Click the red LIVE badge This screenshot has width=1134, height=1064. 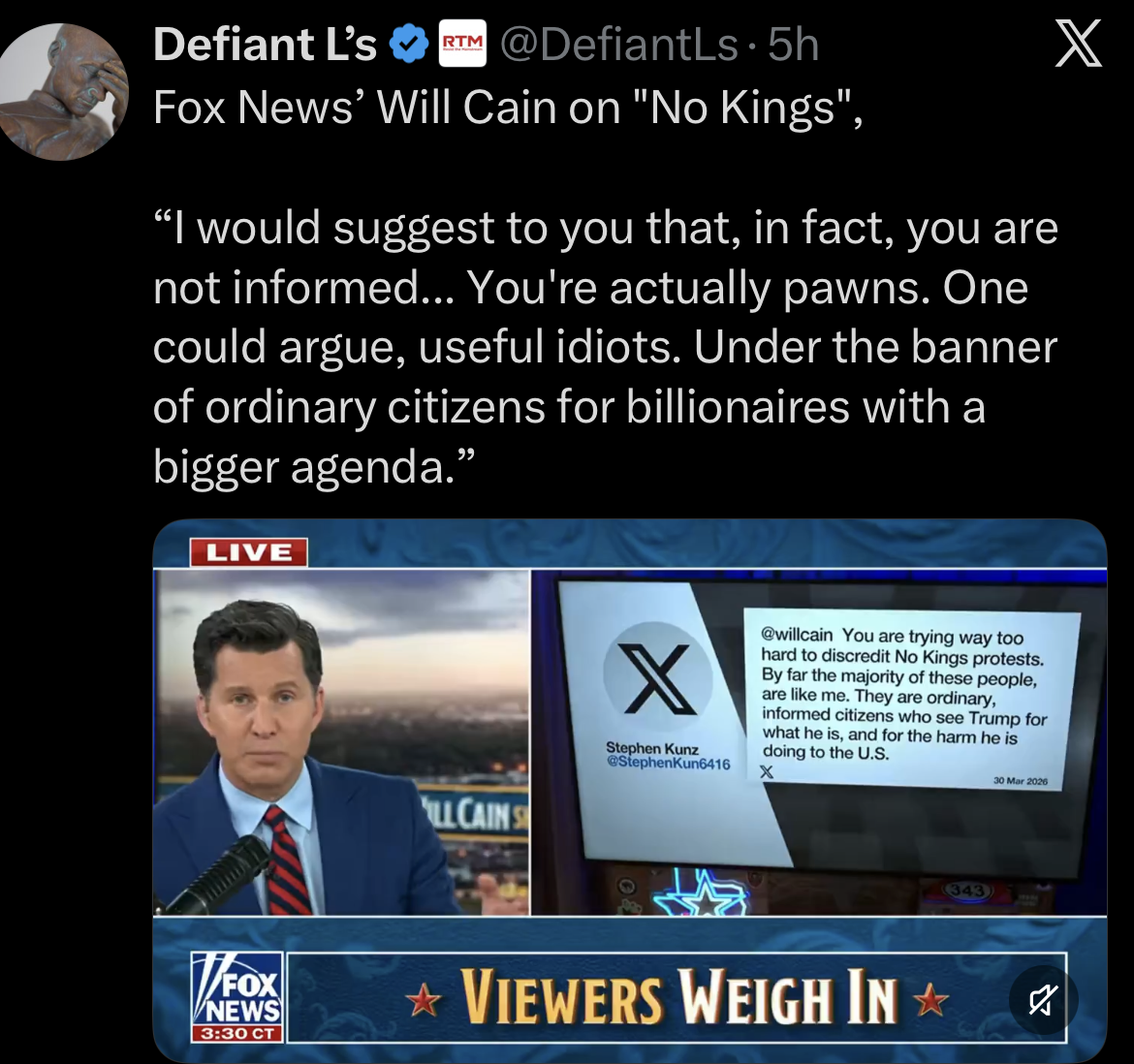point(249,553)
